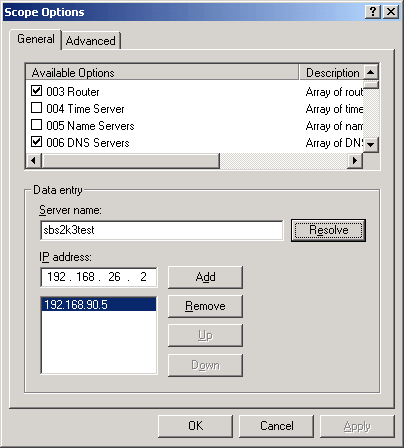Viewport: 404px width, 448px height.
Task: Confirm with the OK button
Action: pos(195,426)
